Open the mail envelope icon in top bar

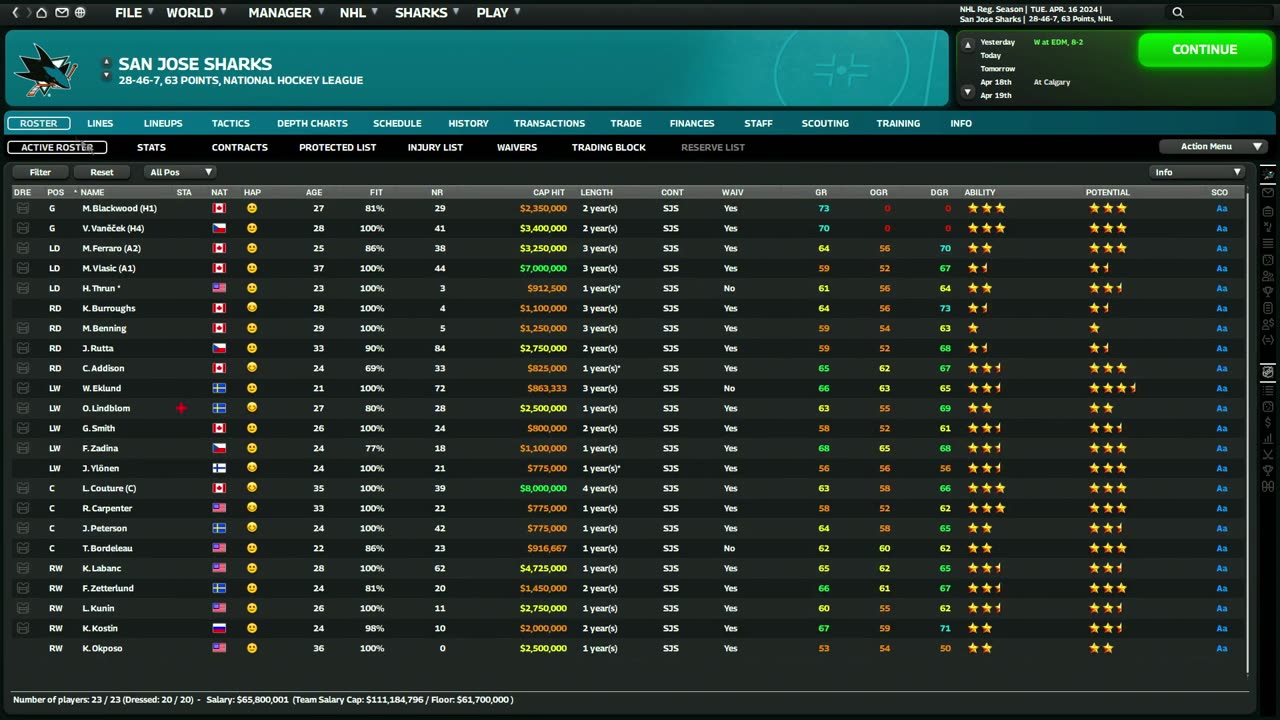62,12
